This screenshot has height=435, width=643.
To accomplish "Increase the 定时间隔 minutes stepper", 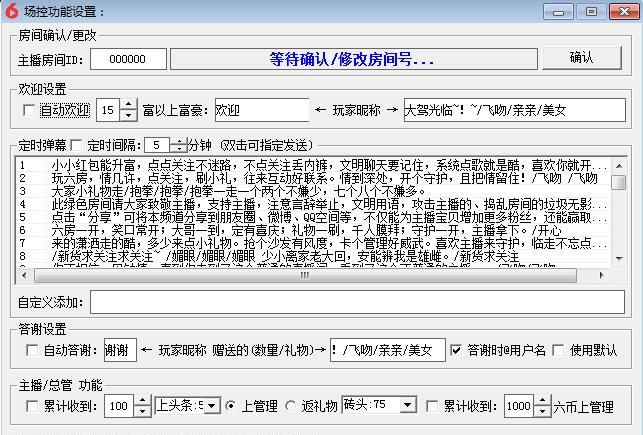I will pyautogui.click(x=178, y=141).
